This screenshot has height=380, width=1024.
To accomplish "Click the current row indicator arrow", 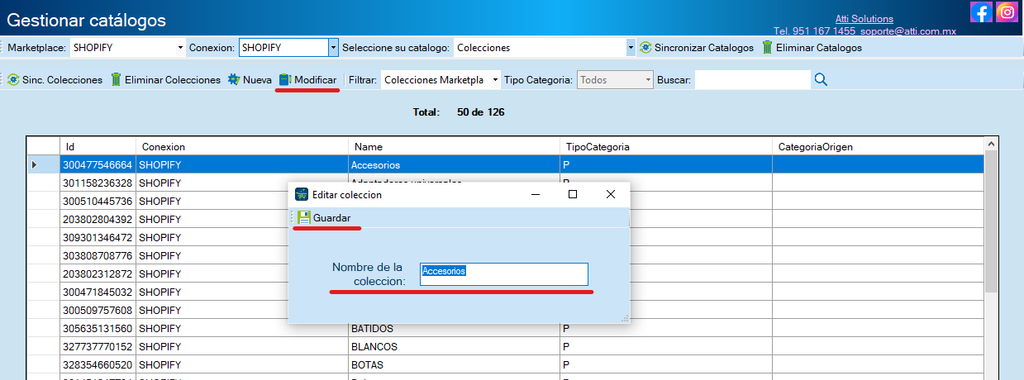I will coord(35,165).
